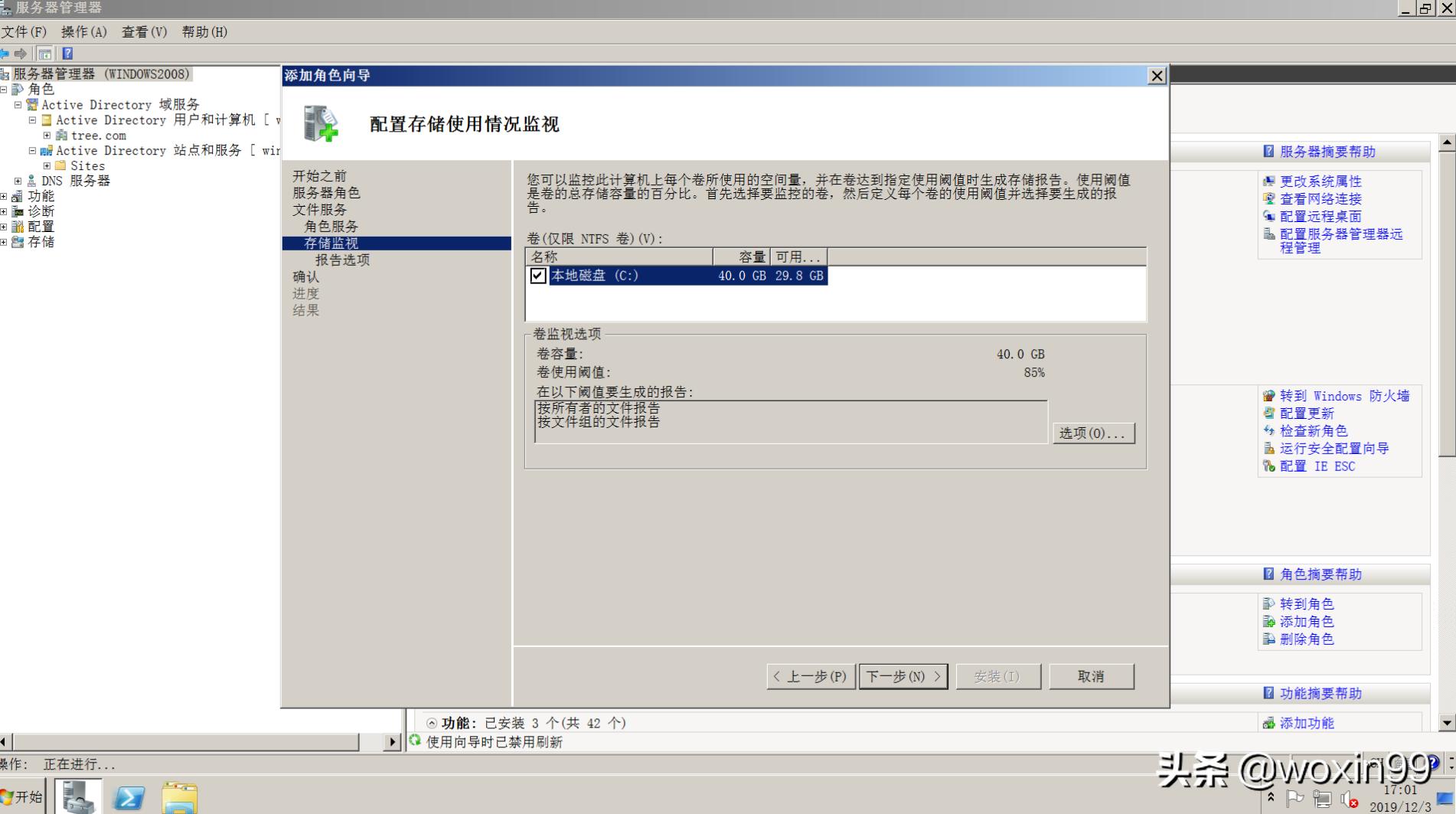Image resolution: width=1456 pixels, height=814 pixels.
Task: Click the show/hide console tree toolbar icon
Action: 44,54
